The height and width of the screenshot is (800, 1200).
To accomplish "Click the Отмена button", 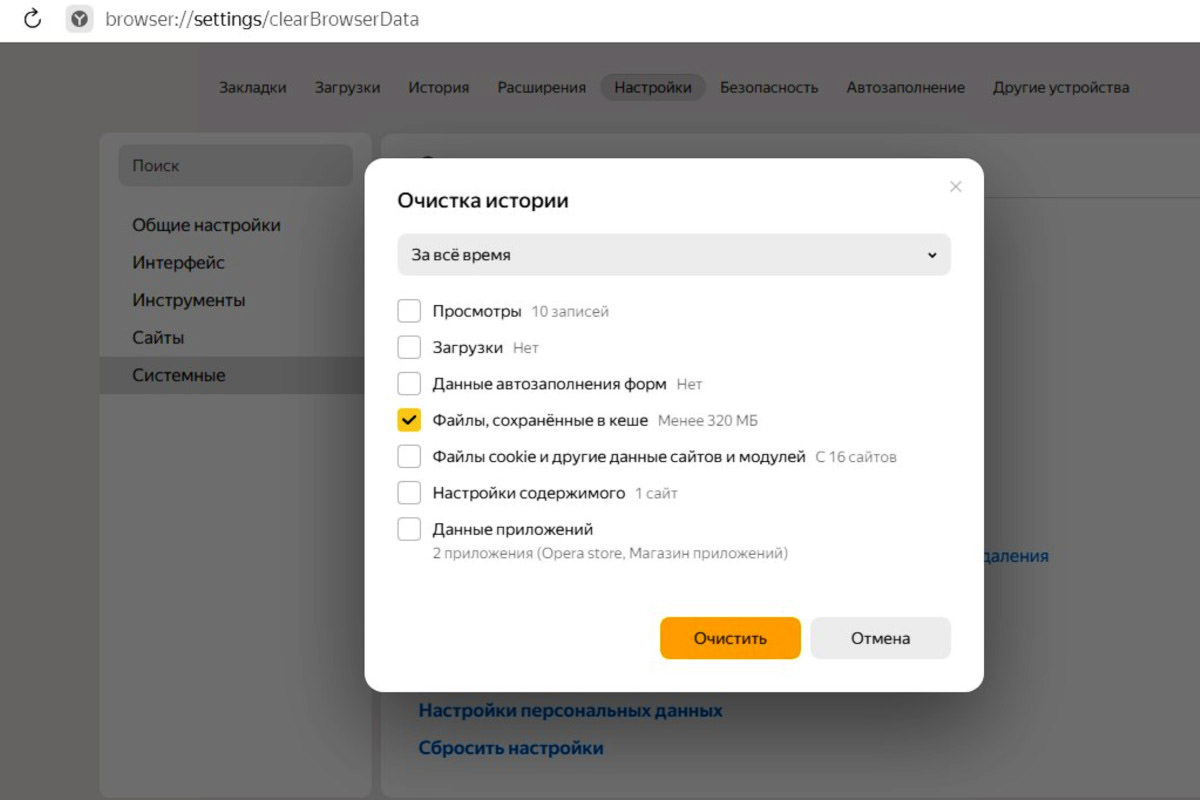I will pyautogui.click(x=880, y=638).
